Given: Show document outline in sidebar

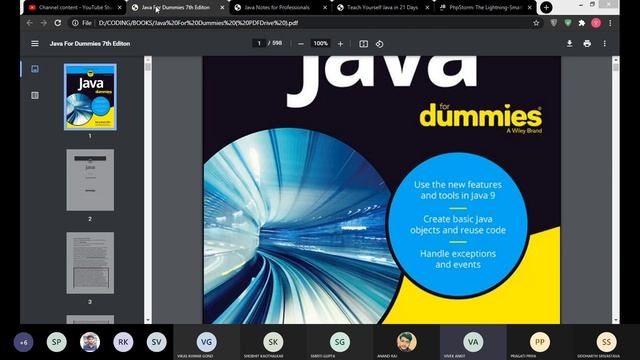Looking at the screenshot, I should pyautogui.click(x=35, y=95).
